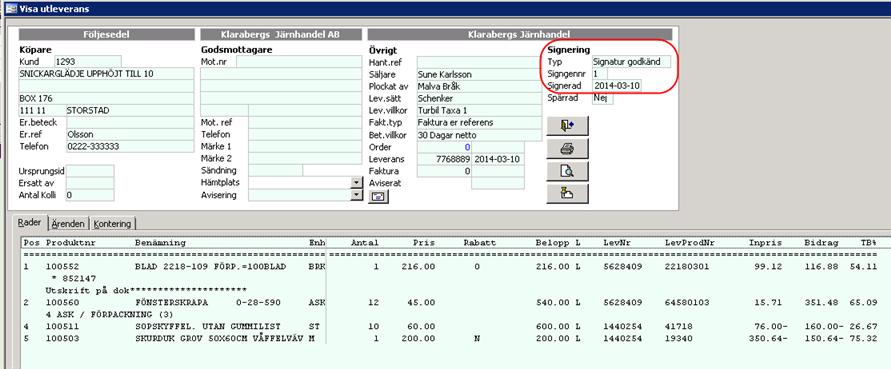The height and width of the screenshot is (369, 891).
Task: Click the Typ field Signatur godkänd
Action: point(631,61)
